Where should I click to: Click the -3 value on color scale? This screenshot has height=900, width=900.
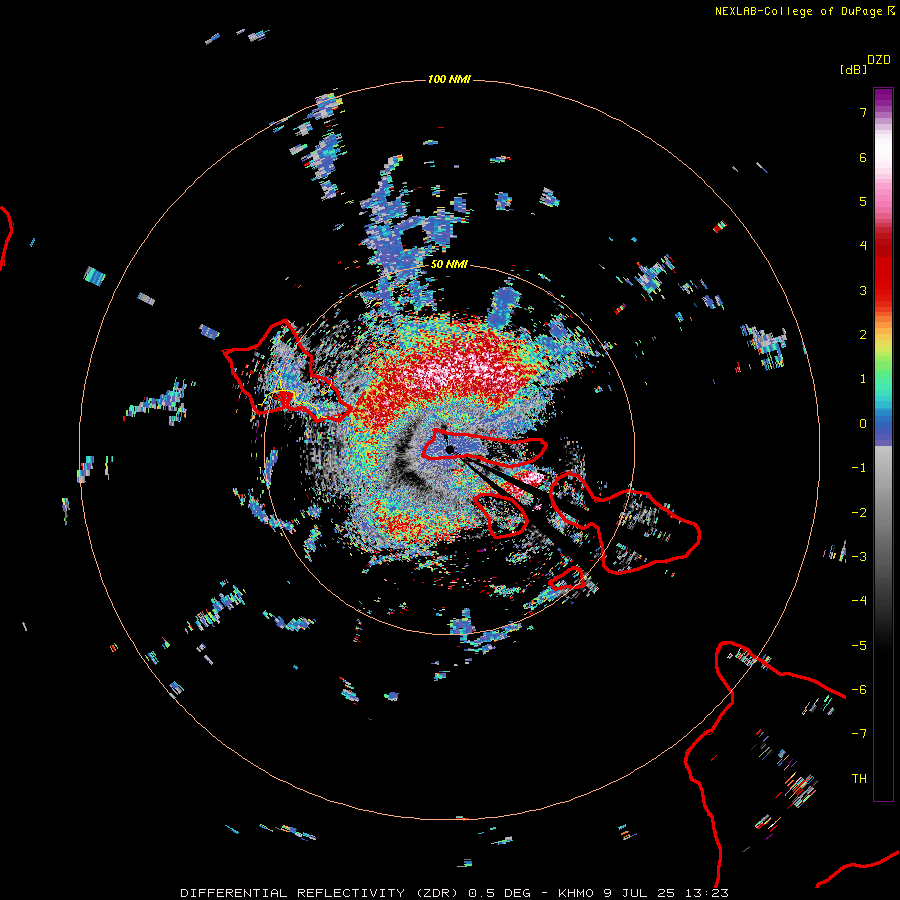tap(859, 557)
